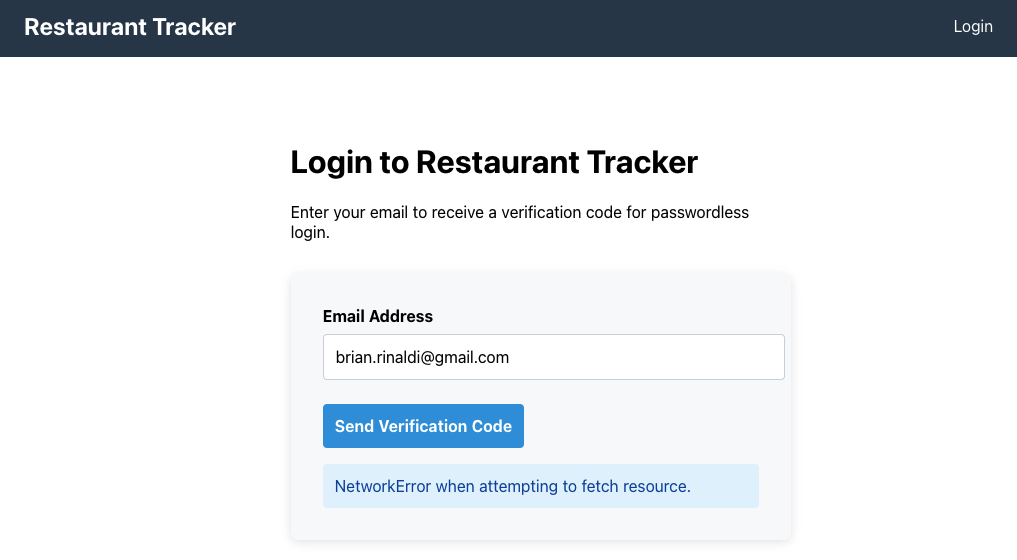Click the Login to Restaurant Tracker heading
1017x560 pixels.
click(x=494, y=162)
